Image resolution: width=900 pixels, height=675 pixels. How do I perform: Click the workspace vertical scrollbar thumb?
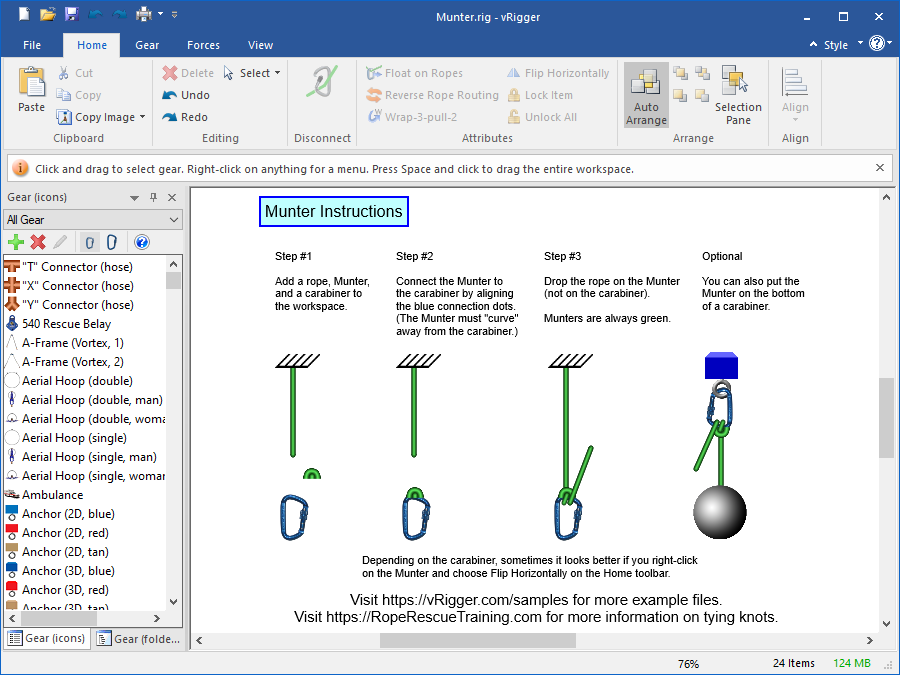pyautogui.click(x=886, y=417)
